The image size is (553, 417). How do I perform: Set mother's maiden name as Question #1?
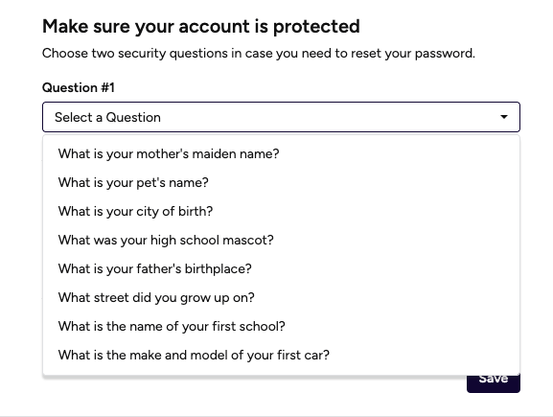click(281, 154)
